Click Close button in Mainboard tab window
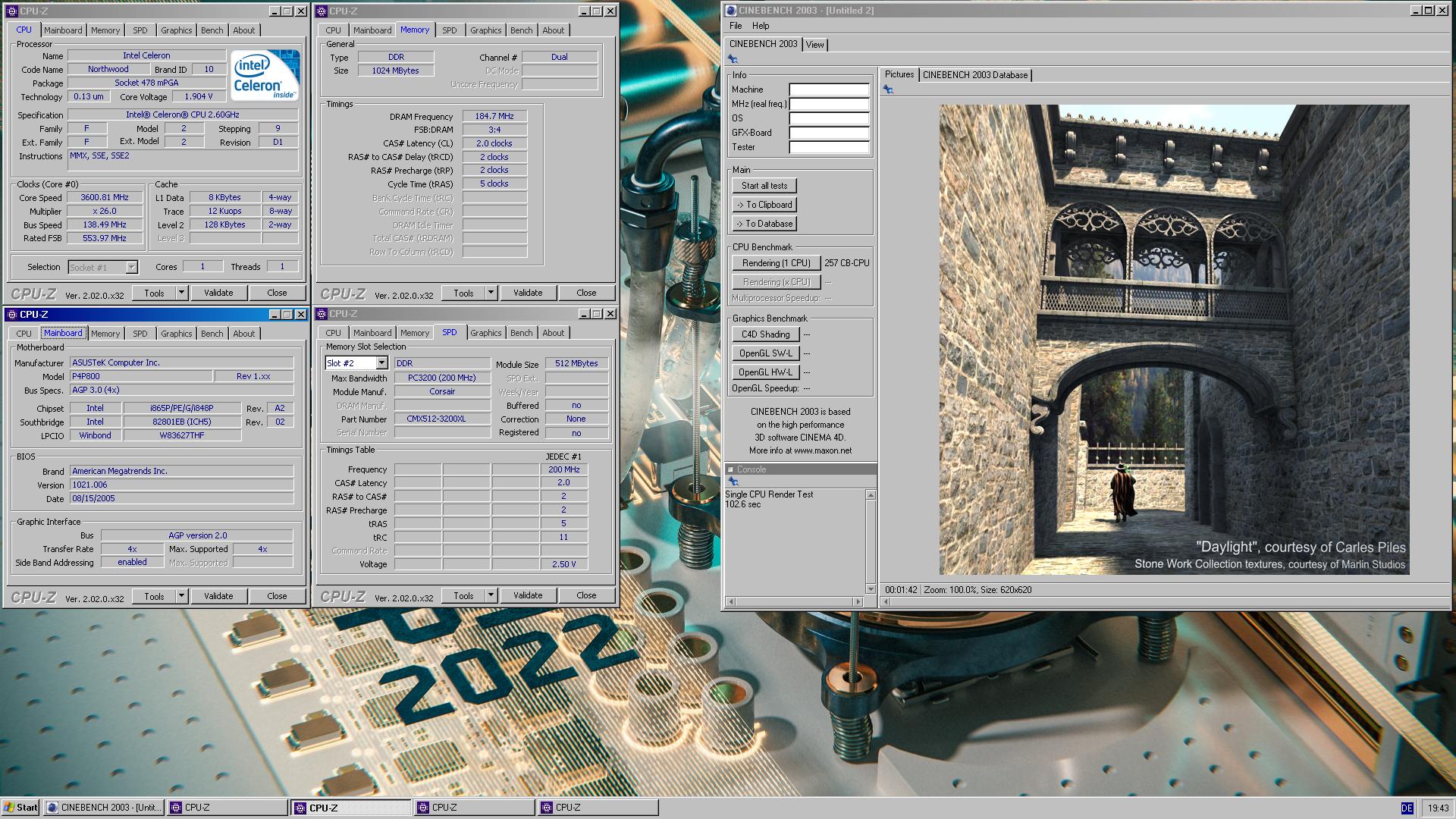1456x819 pixels. pos(277,596)
